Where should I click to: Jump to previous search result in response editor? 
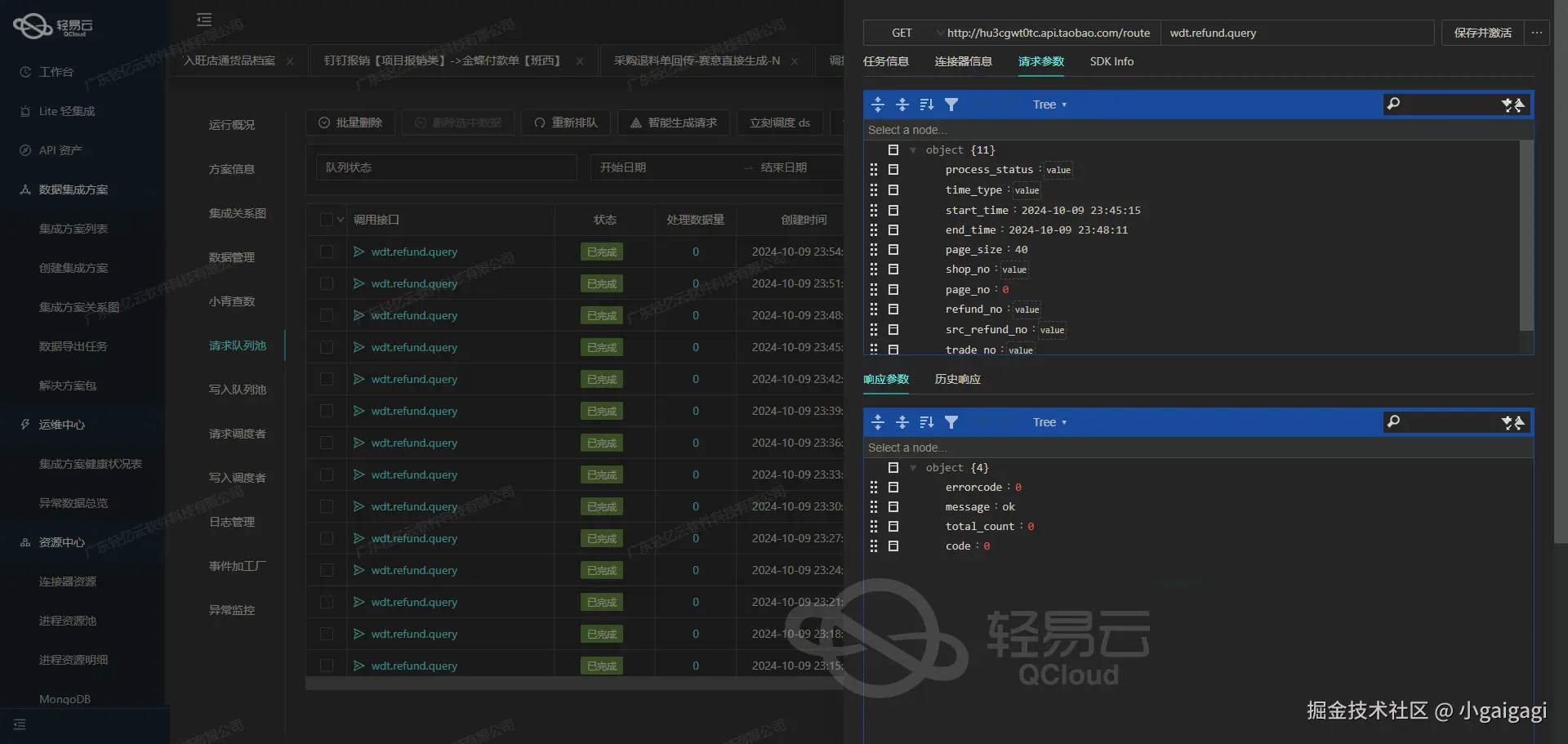click(1519, 422)
